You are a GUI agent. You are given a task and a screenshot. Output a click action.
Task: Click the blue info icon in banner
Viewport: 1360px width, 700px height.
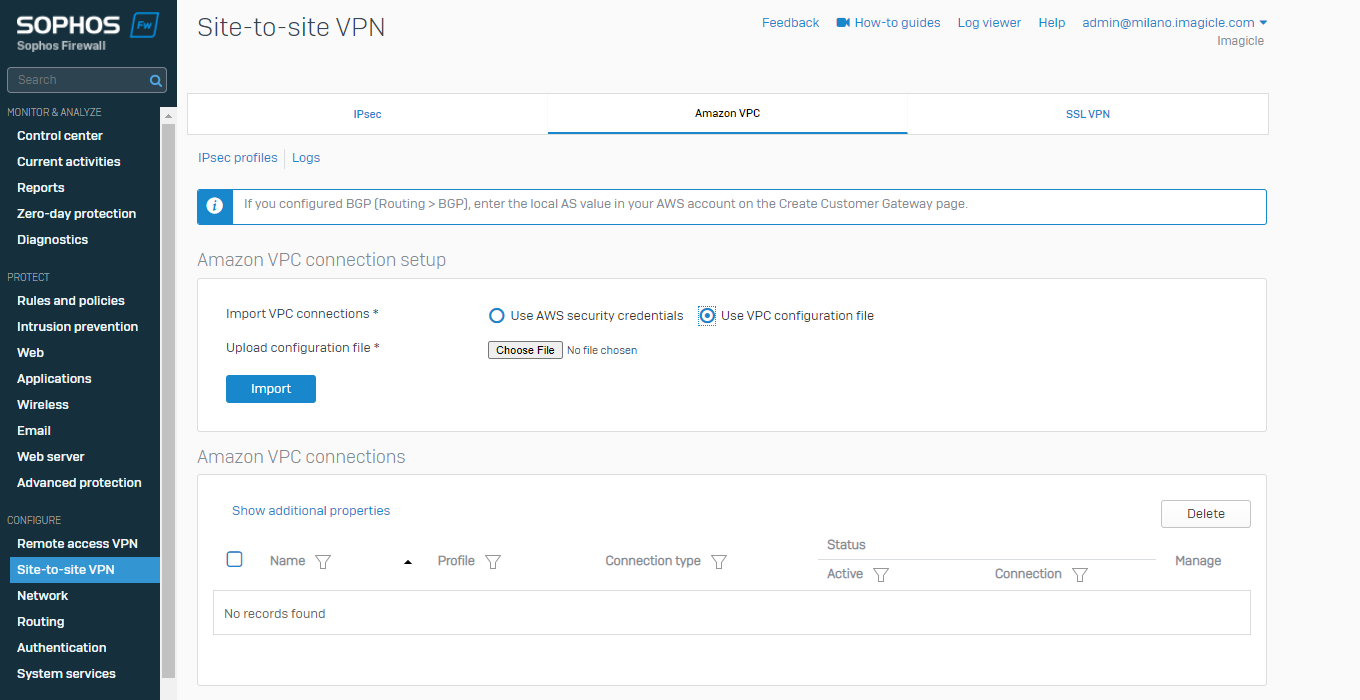(214, 206)
